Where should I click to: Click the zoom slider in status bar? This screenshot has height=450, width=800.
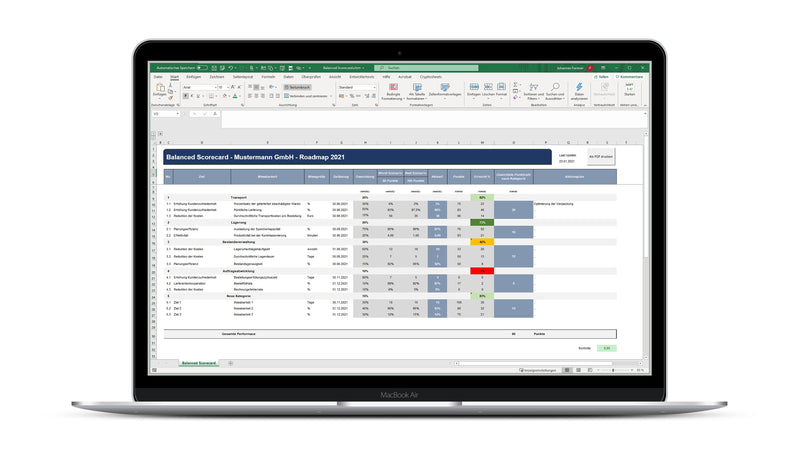[614, 370]
